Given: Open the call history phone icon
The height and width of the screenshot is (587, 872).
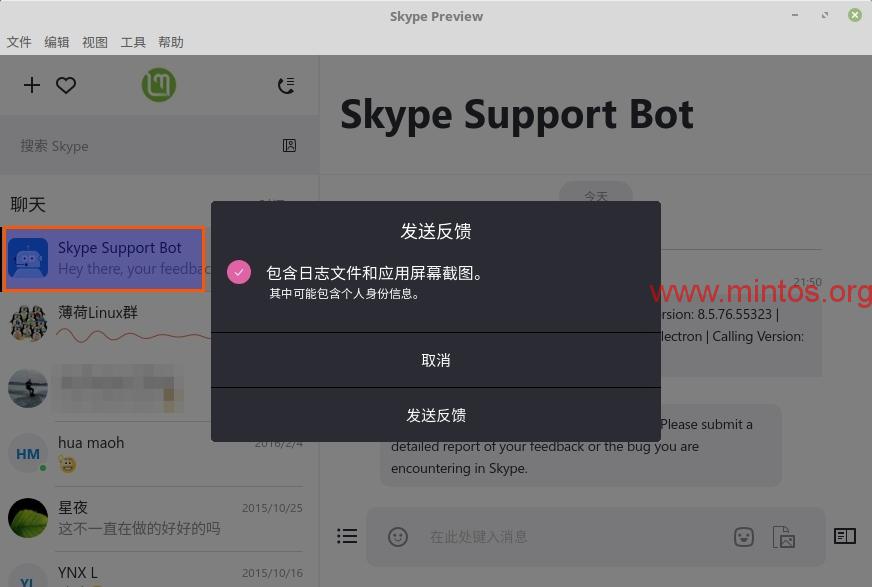Looking at the screenshot, I should pos(286,85).
